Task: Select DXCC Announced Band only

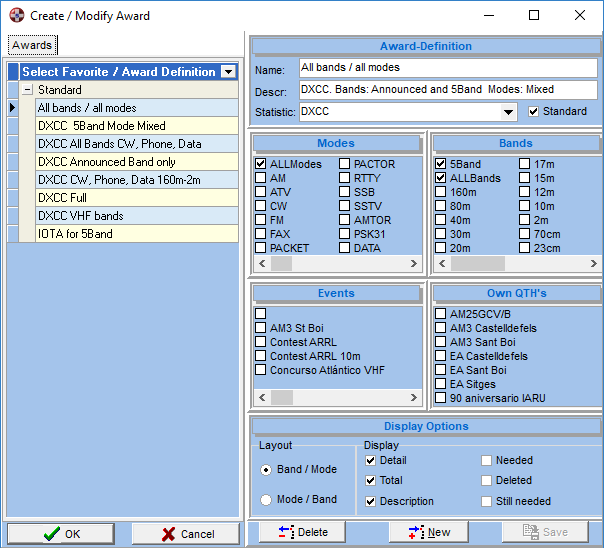Action: 137,162
